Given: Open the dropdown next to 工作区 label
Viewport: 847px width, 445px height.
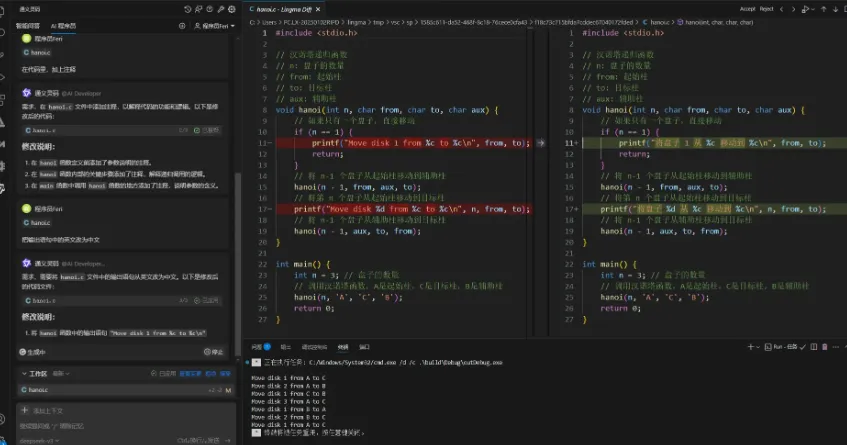Looking at the screenshot, I should coord(62,374).
